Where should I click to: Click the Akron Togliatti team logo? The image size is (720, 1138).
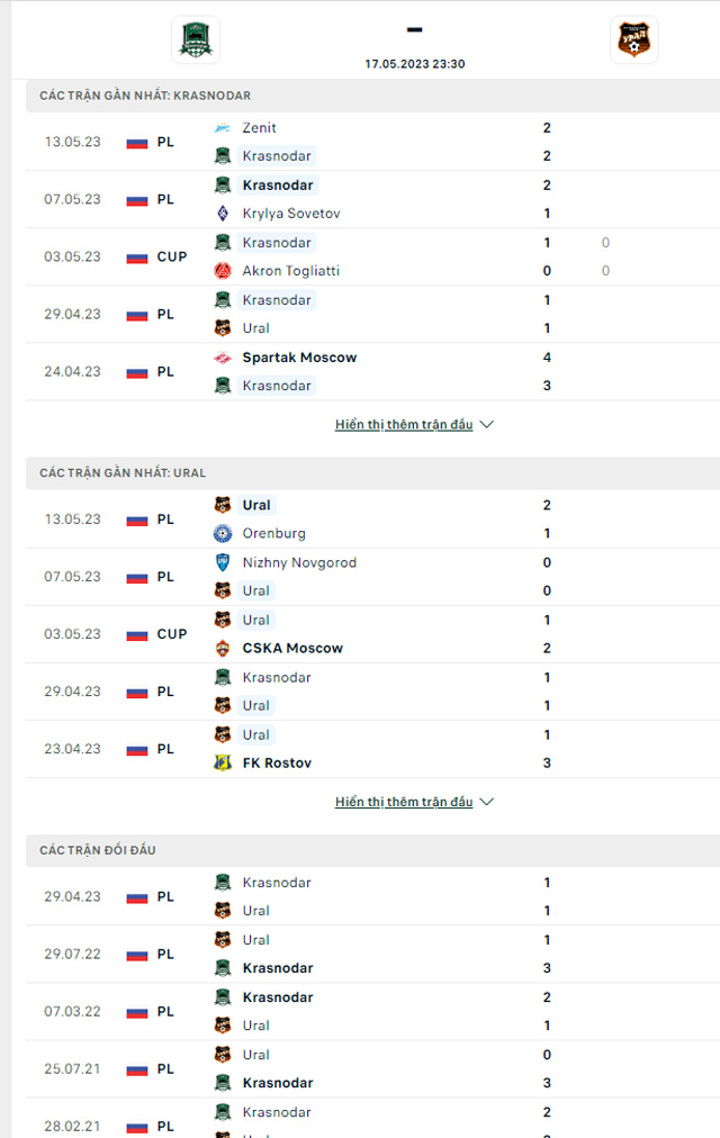[x=223, y=271]
